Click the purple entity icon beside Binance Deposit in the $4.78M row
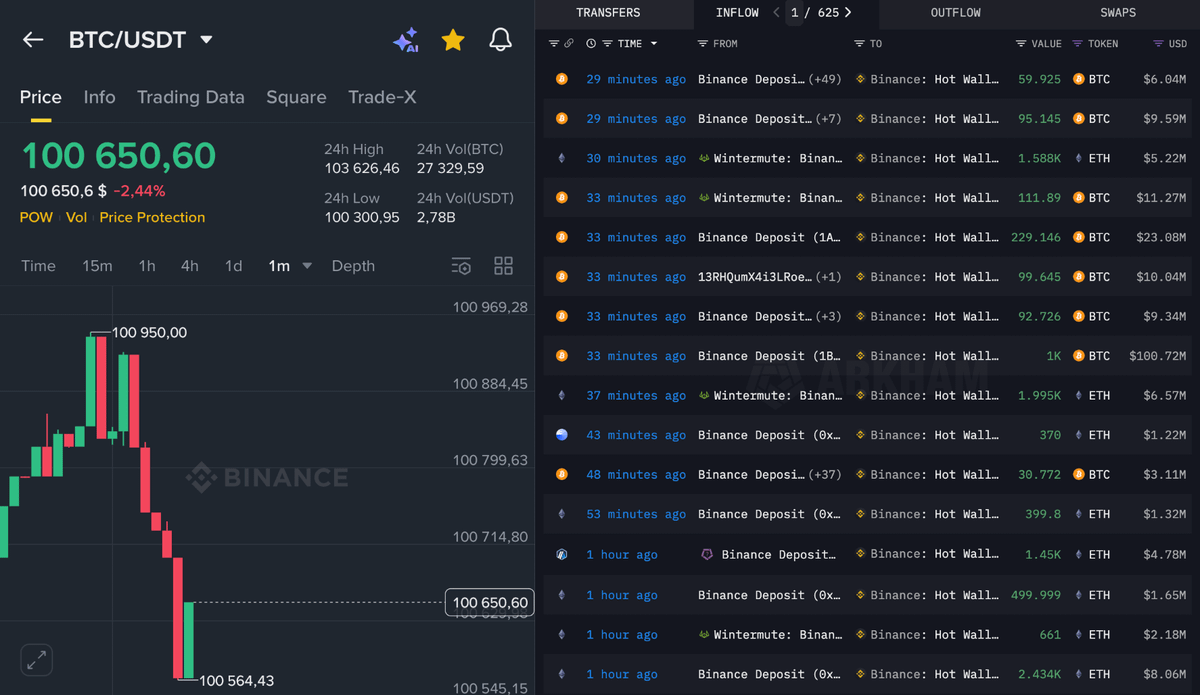 tap(707, 554)
